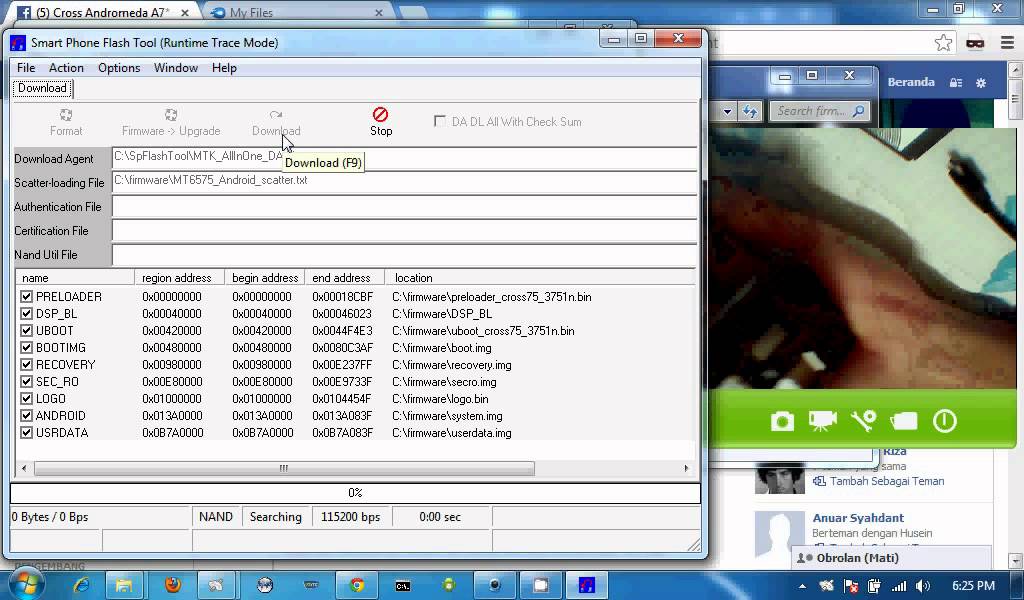The height and width of the screenshot is (600, 1024).
Task: Click Beranda link on Facebook
Action: pyautogui.click(x=911, y=82)
